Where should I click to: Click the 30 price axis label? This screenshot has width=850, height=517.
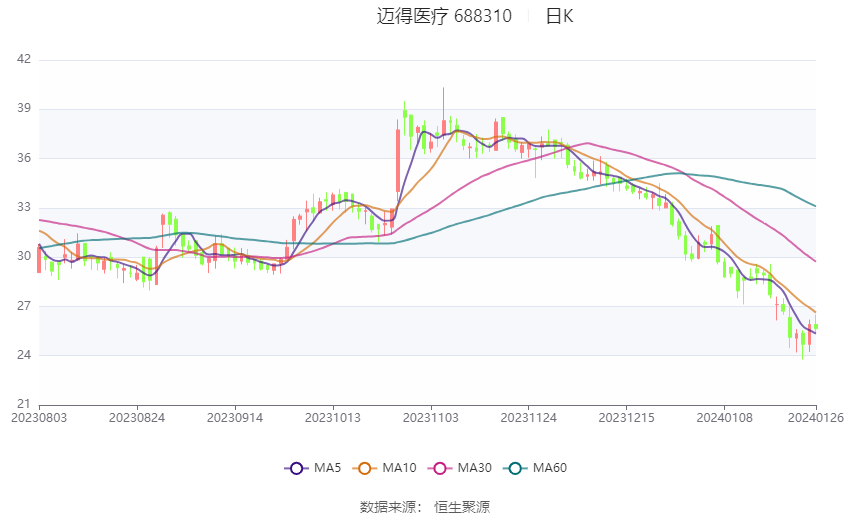pos(24,256)
